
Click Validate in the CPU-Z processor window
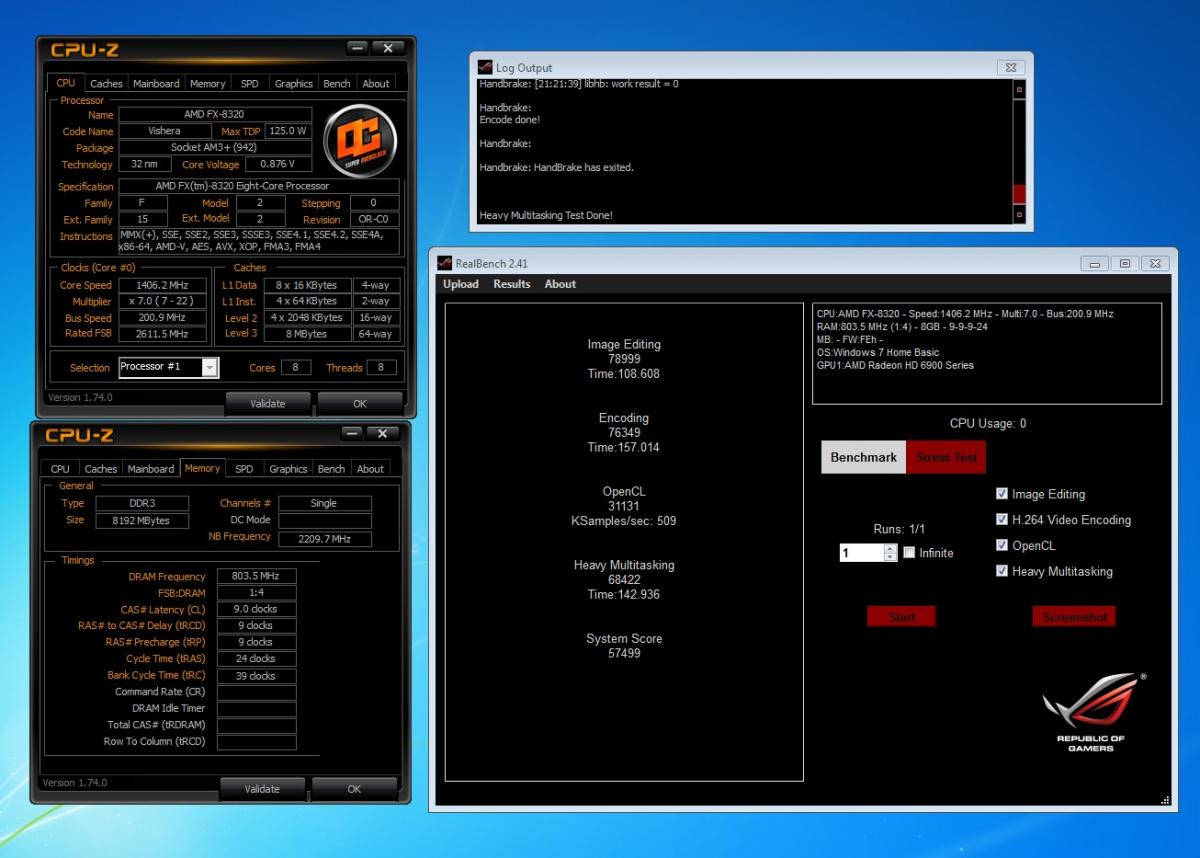point(267,404)
